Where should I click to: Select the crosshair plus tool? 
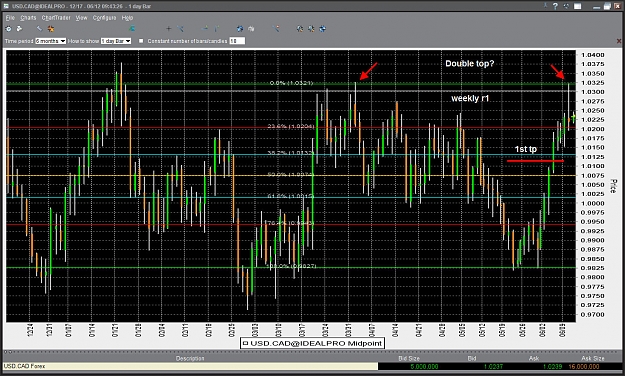click(x=168, y=29)
